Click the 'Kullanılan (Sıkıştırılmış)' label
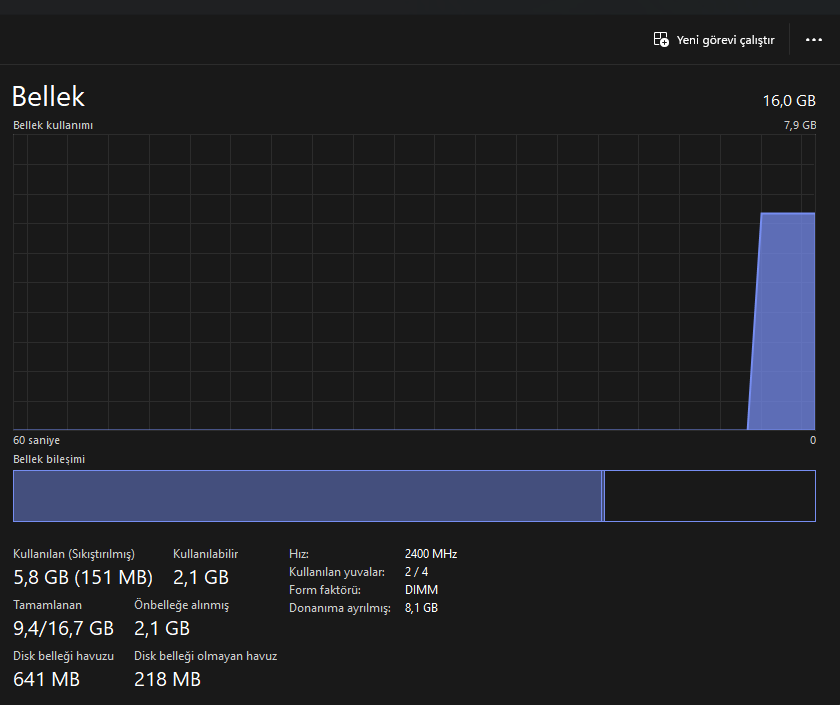840x705 pixels. pos(74,554)
